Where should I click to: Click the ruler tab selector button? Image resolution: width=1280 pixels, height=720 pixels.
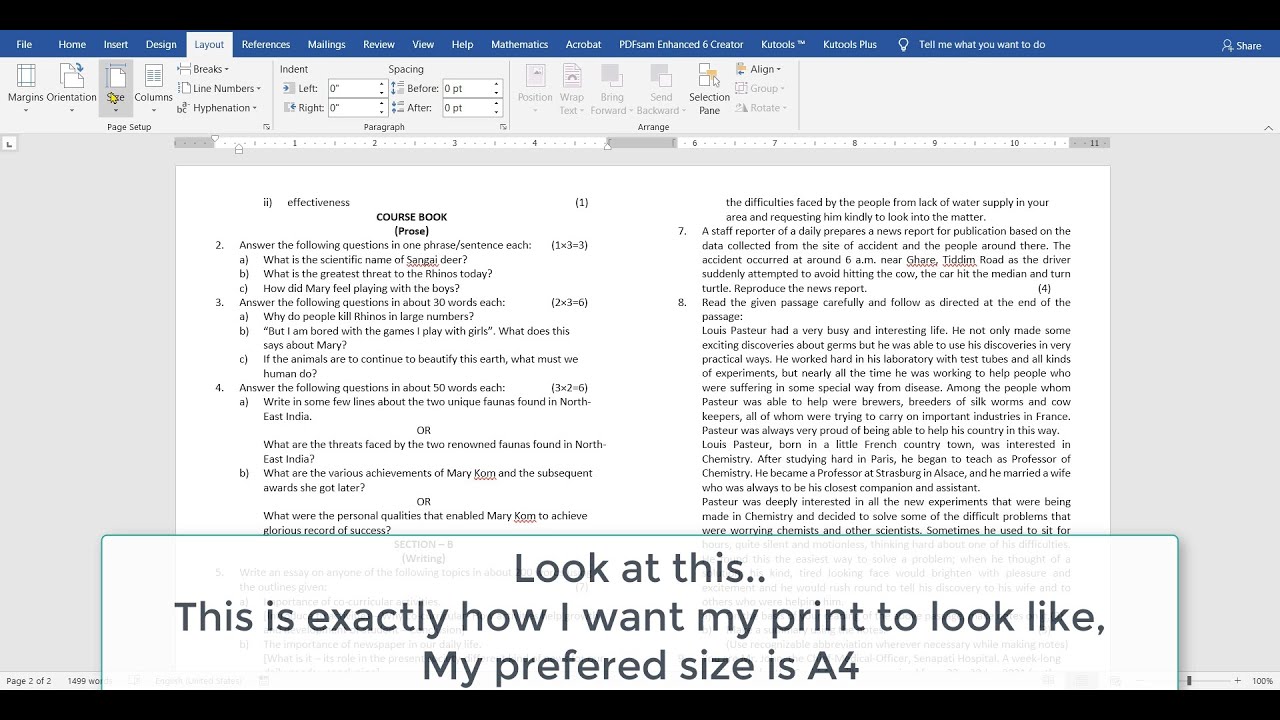click(x=10, y=144)
